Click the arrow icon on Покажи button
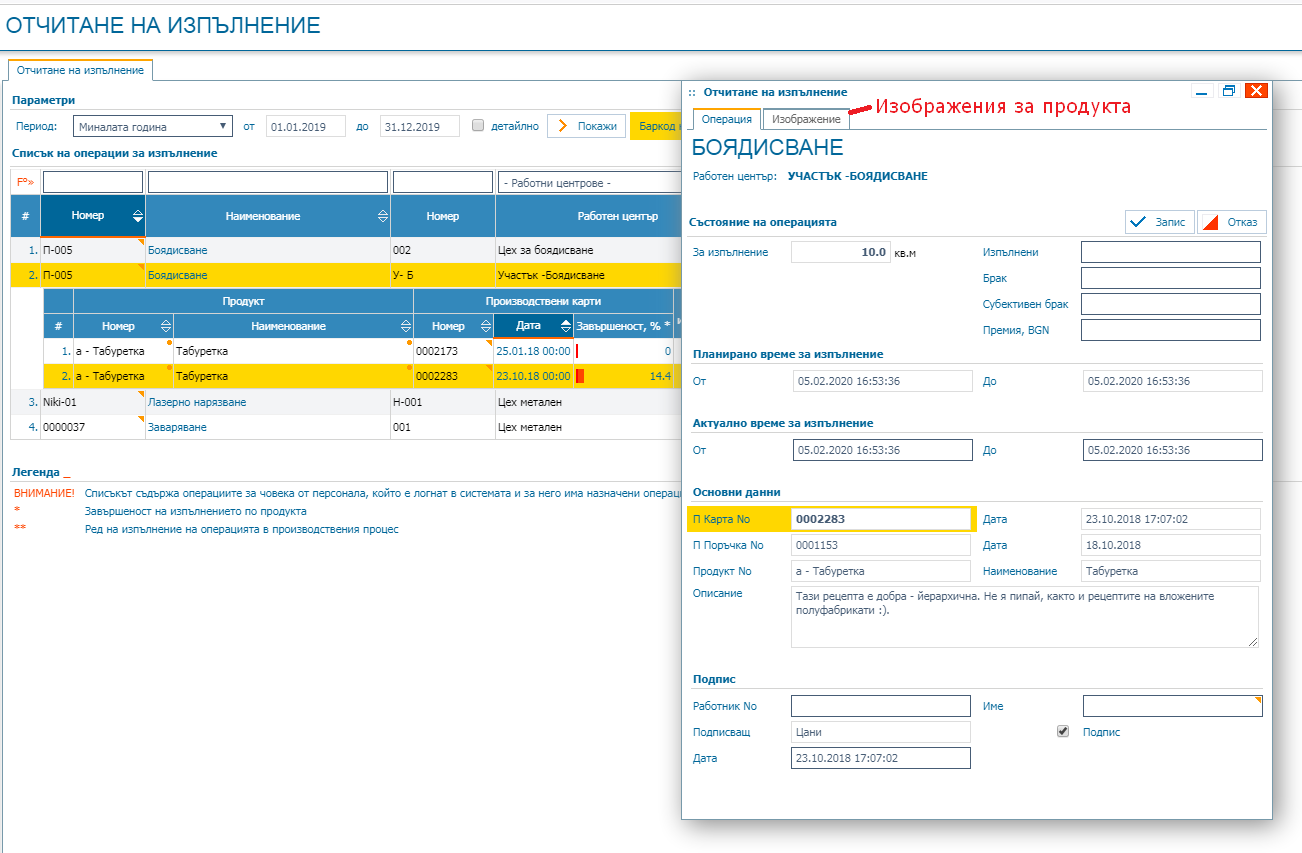Image resolution: width=1302 pixels, height=853 pixels. [x=563, y=126]
